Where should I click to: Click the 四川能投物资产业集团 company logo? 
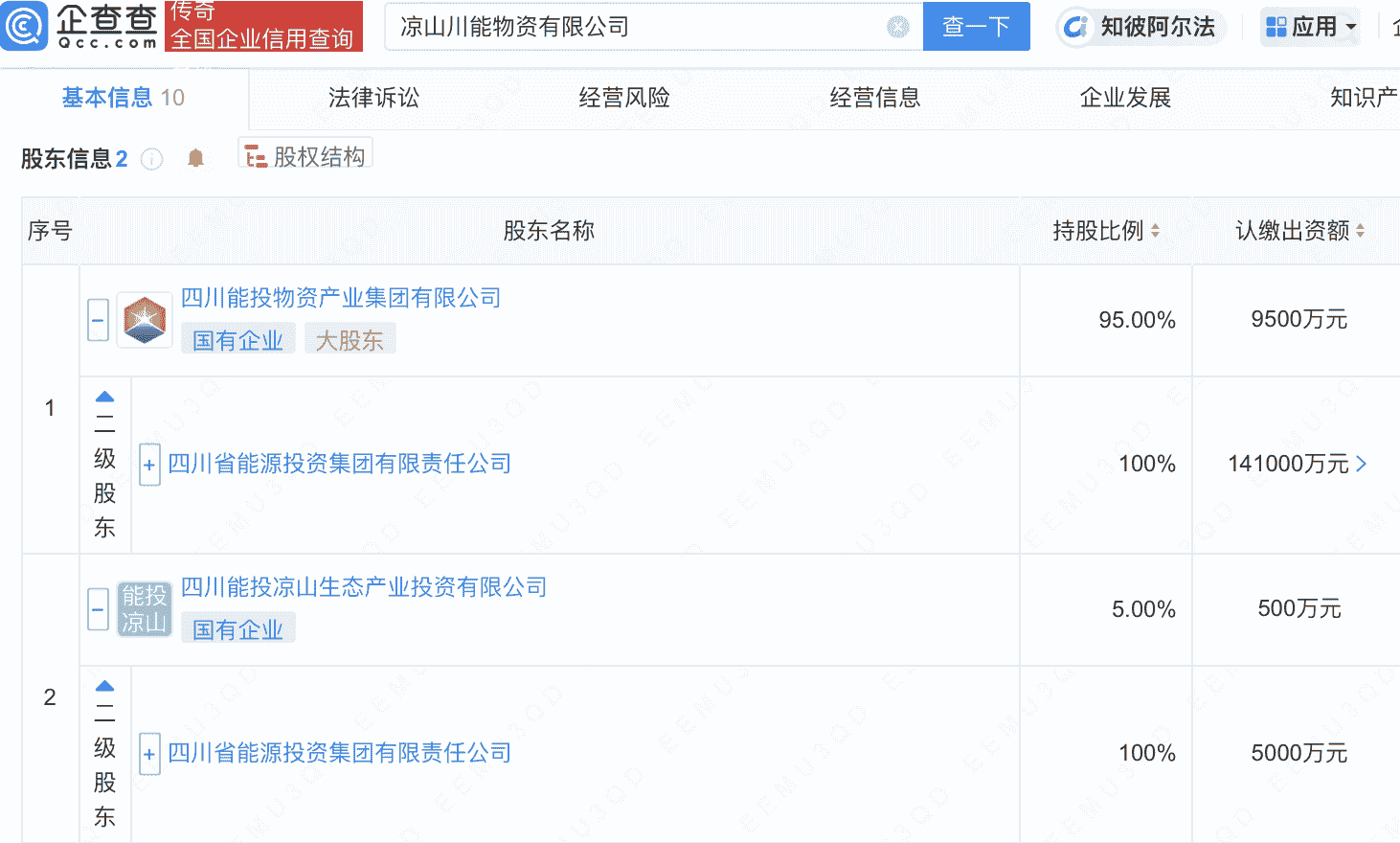[x=145, y=320]
